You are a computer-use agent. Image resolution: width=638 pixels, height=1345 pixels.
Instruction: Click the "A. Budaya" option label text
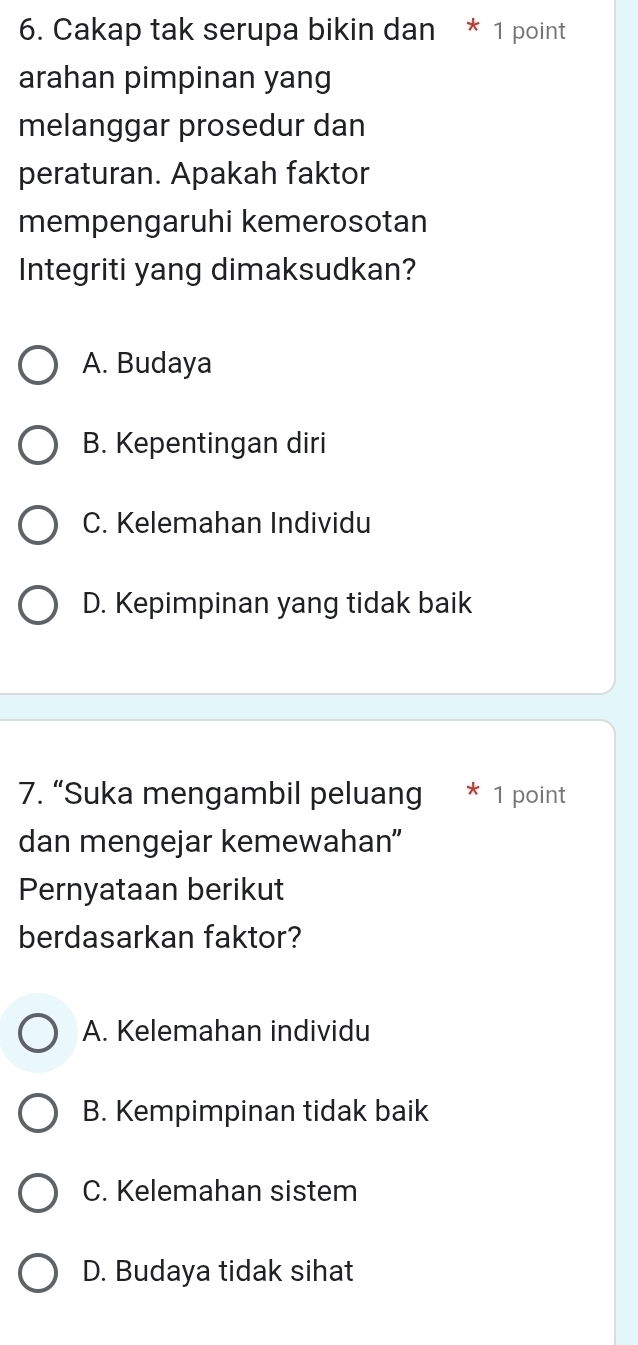[148, 364]
